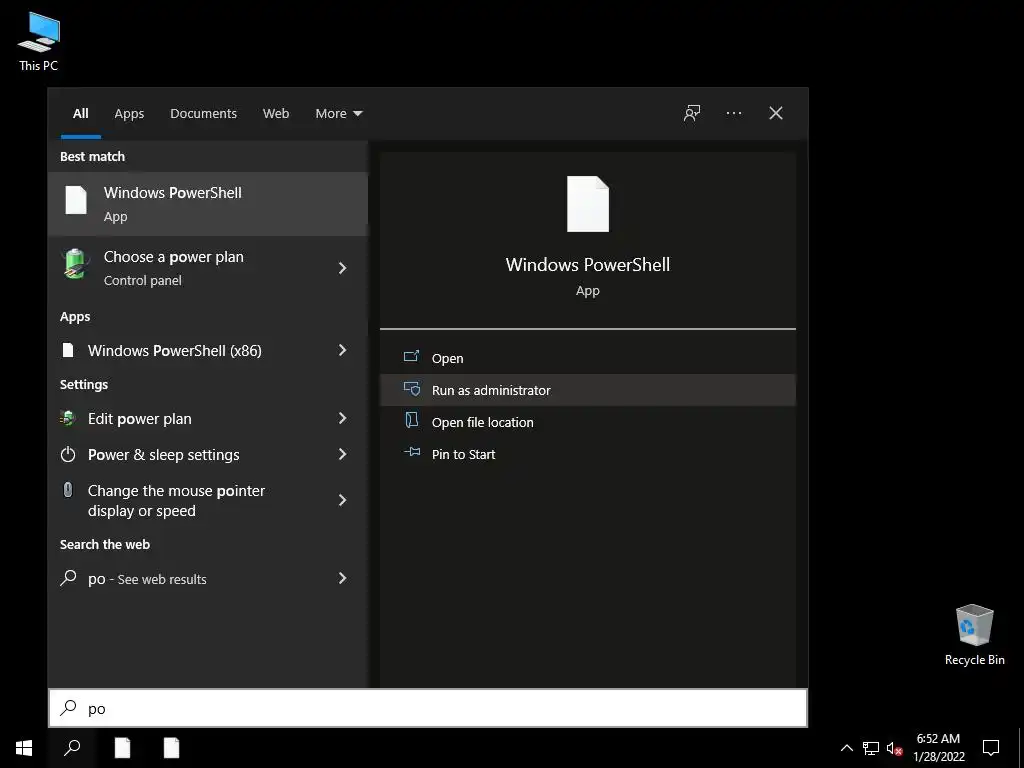Click the first blank file taskbar icon
Image resolution: width=1024 pixels, height=768 pixels.
122,748
